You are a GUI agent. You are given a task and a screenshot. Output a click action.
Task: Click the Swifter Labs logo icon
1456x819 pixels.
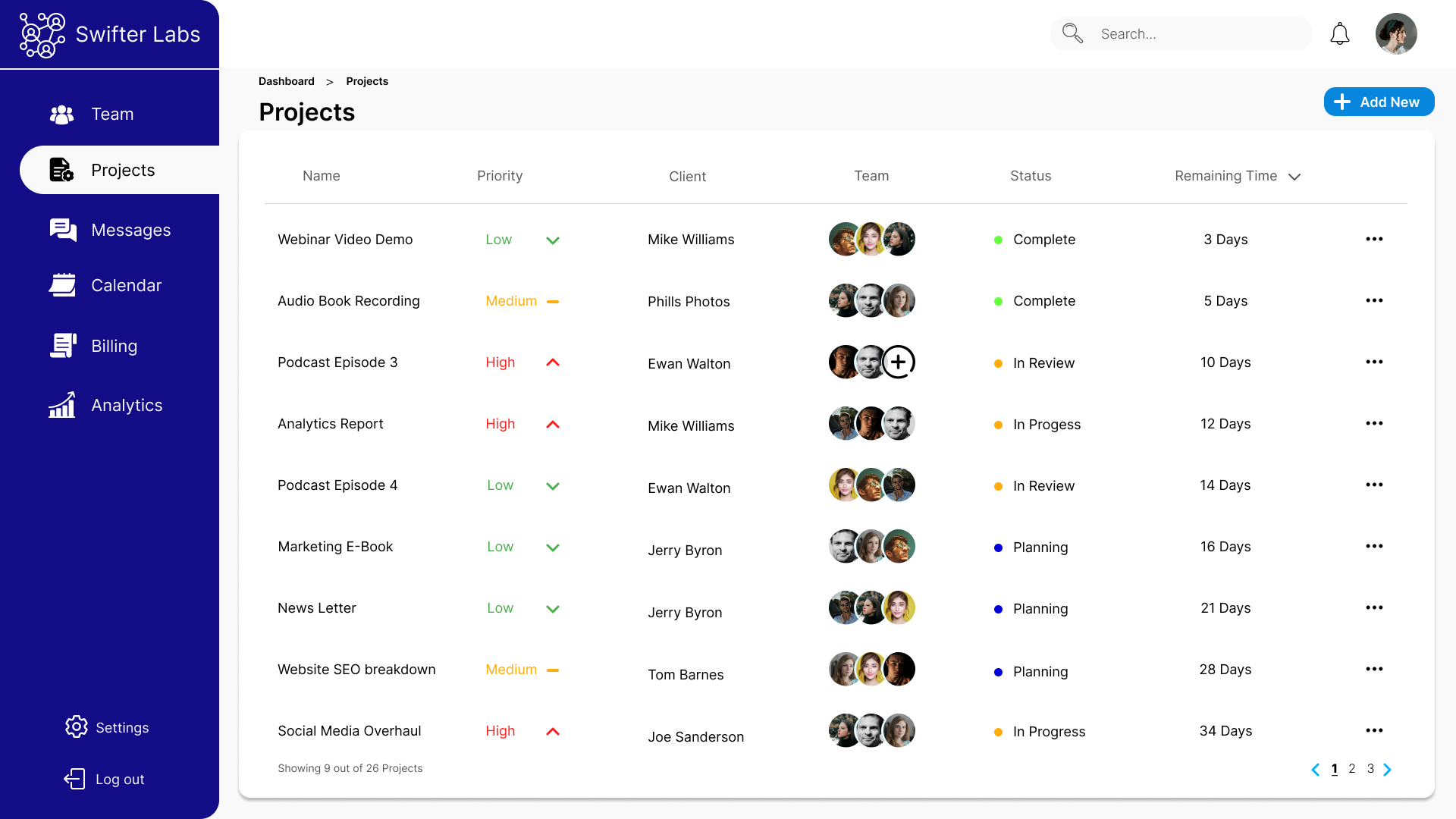42,35
